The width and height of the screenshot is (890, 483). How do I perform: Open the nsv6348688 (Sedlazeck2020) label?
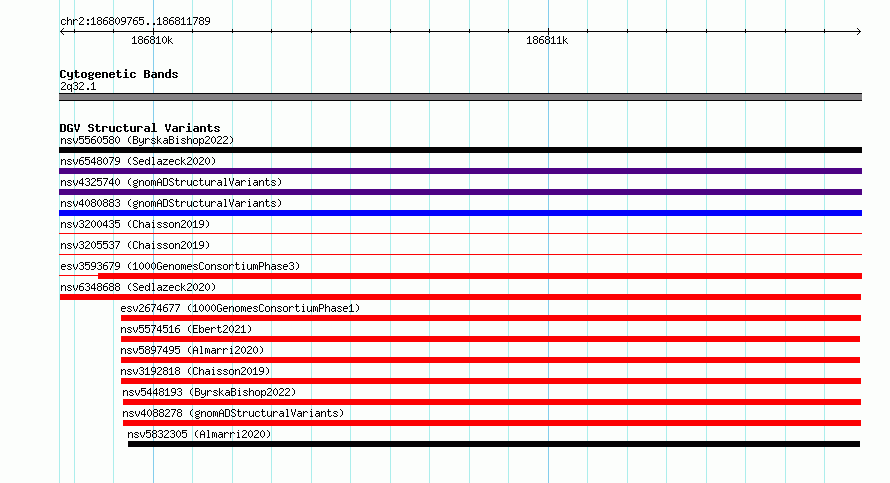[138, 287]
